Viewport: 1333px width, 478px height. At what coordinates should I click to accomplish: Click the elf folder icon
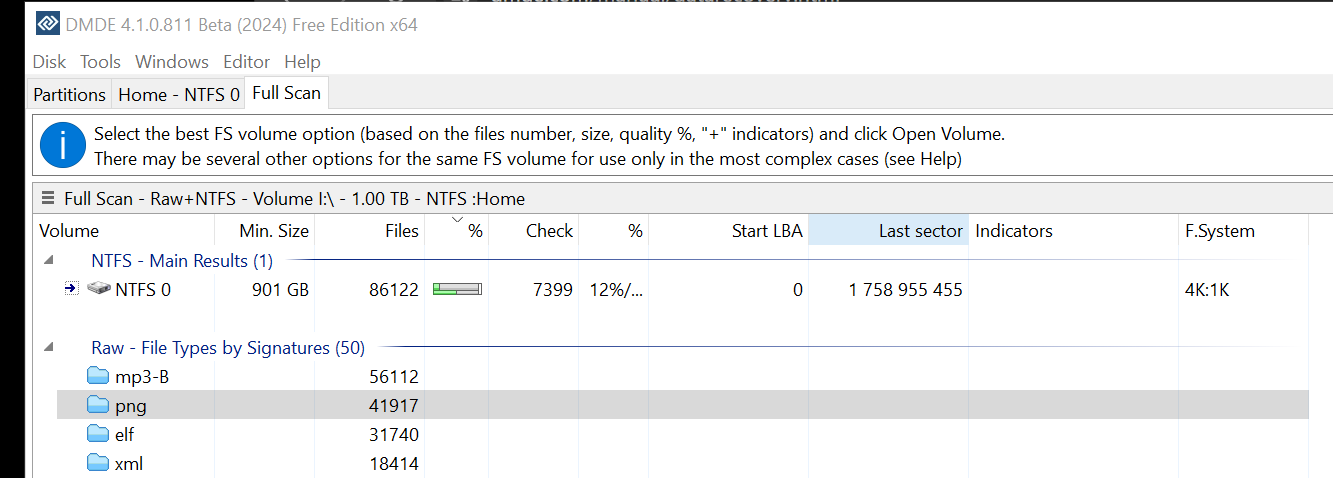(x=97, y=434)
